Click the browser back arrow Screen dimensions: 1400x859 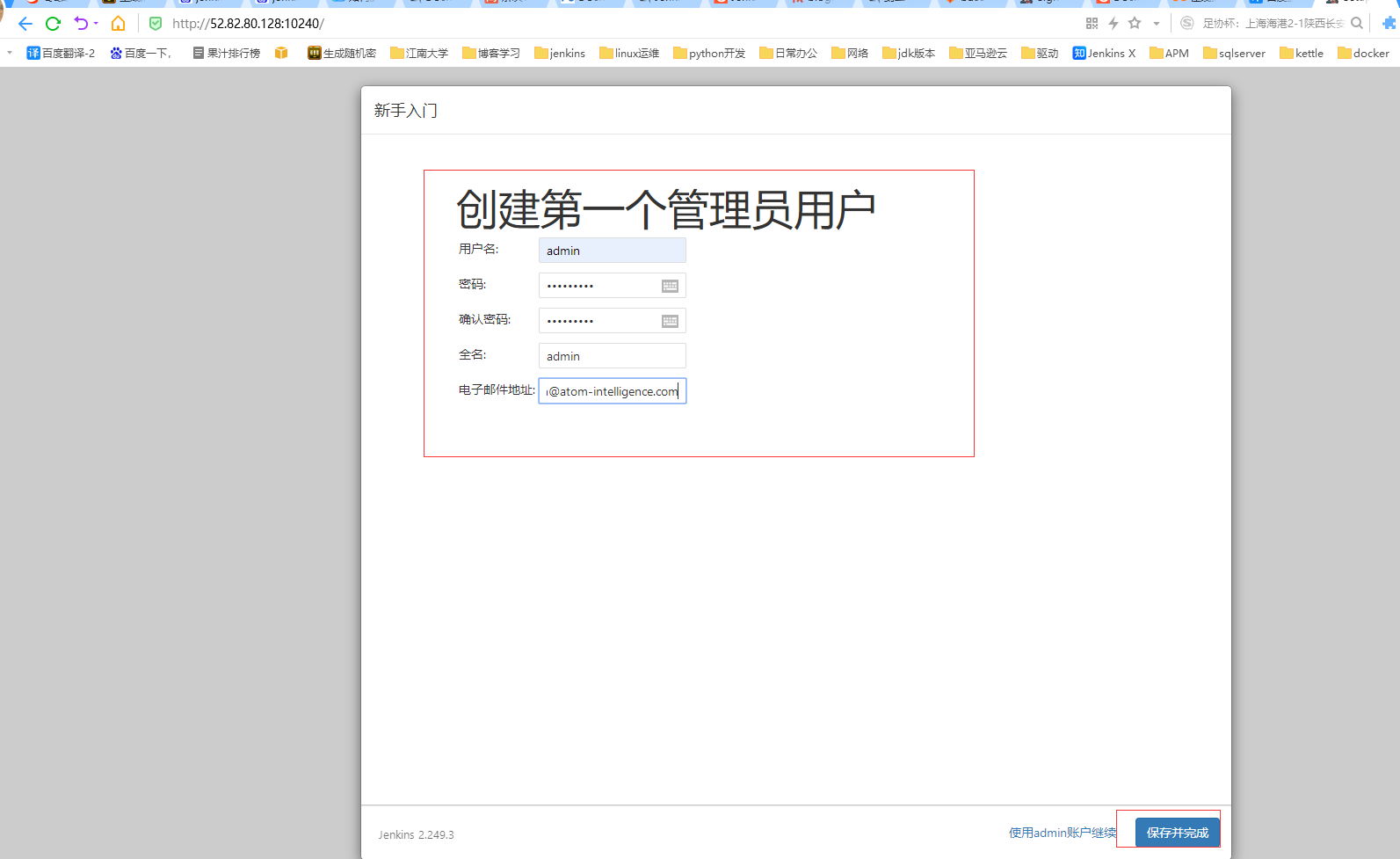click(x=25, y=24)
